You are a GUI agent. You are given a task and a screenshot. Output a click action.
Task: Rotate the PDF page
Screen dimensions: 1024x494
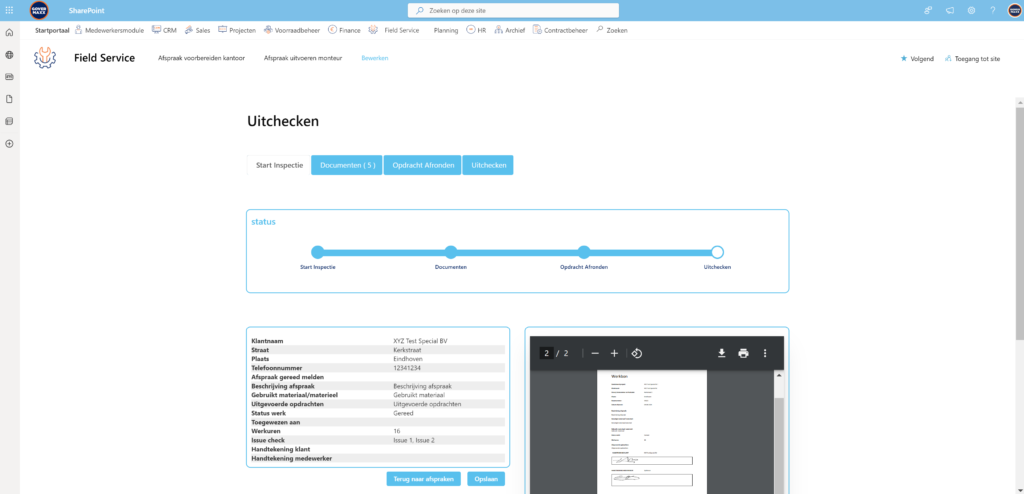pyautogui.click(x=637, y=353)
